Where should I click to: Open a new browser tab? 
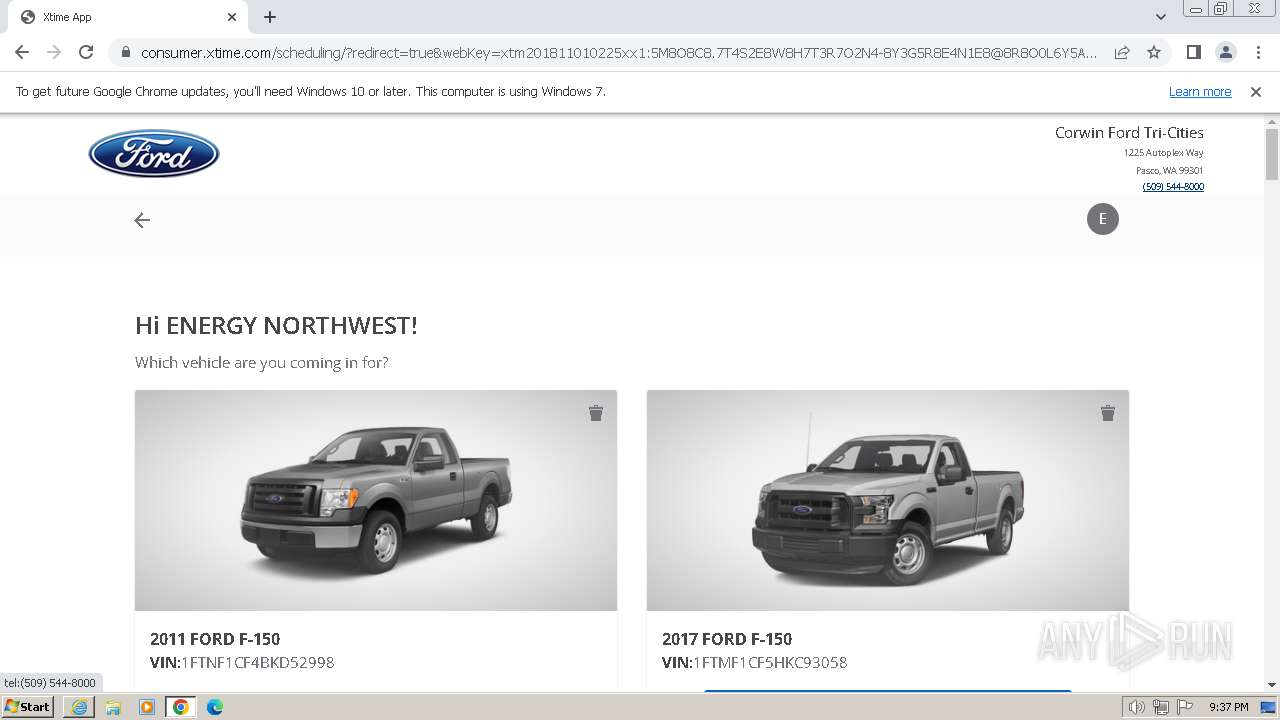pos(270,17)
